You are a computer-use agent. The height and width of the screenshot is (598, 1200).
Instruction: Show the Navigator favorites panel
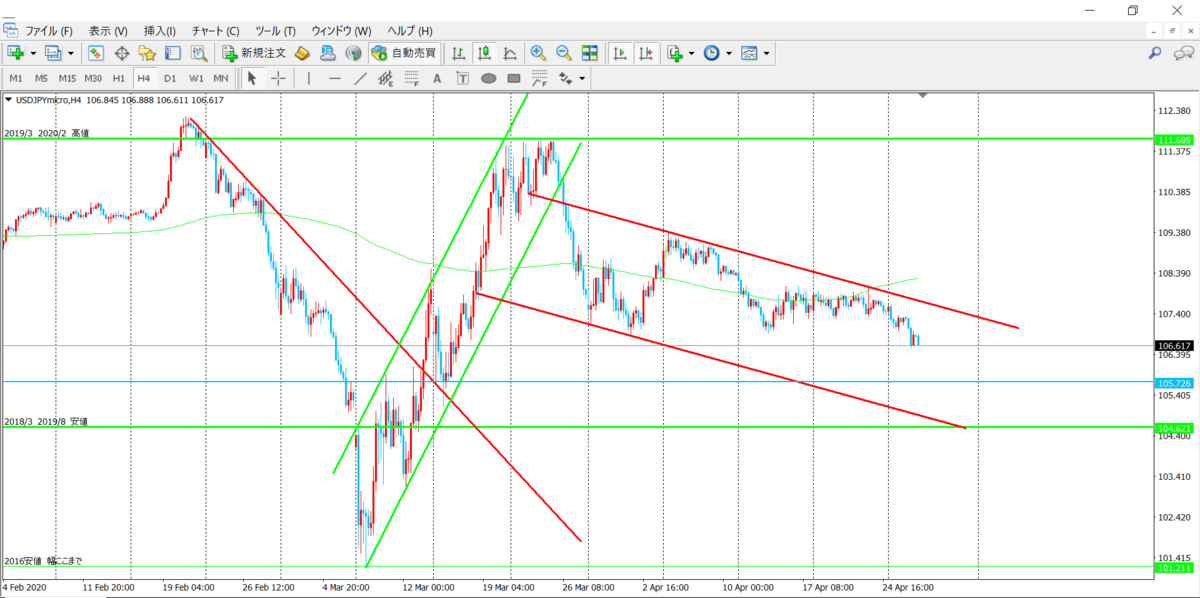point(147,52)
